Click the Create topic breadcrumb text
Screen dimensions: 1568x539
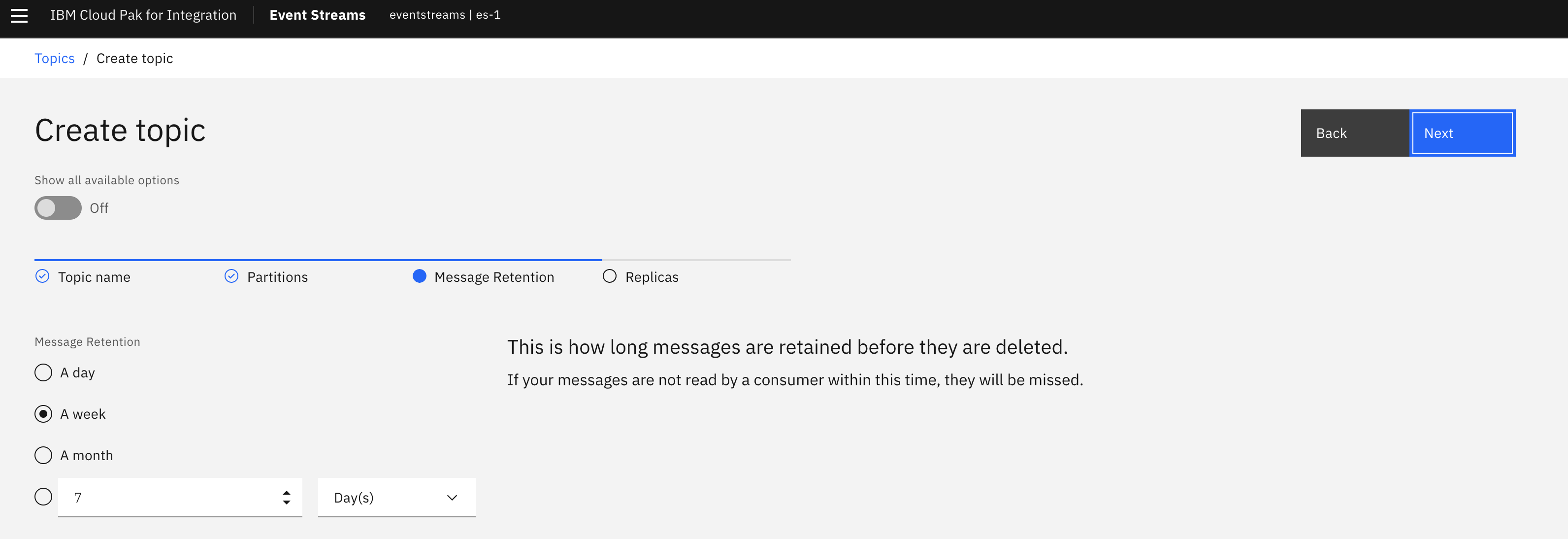[x=134, y=59]
